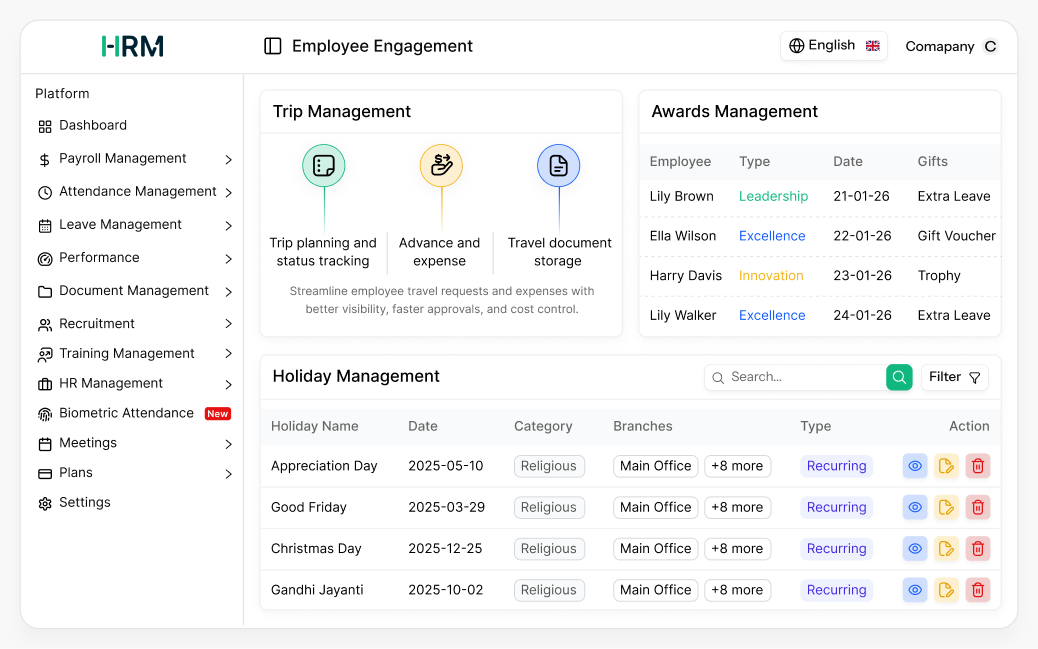Image resolution: width=1038 pixels, height=649 pixels.
Task: View Good Friday with the blue eye toggle
Action: (914, 507)
